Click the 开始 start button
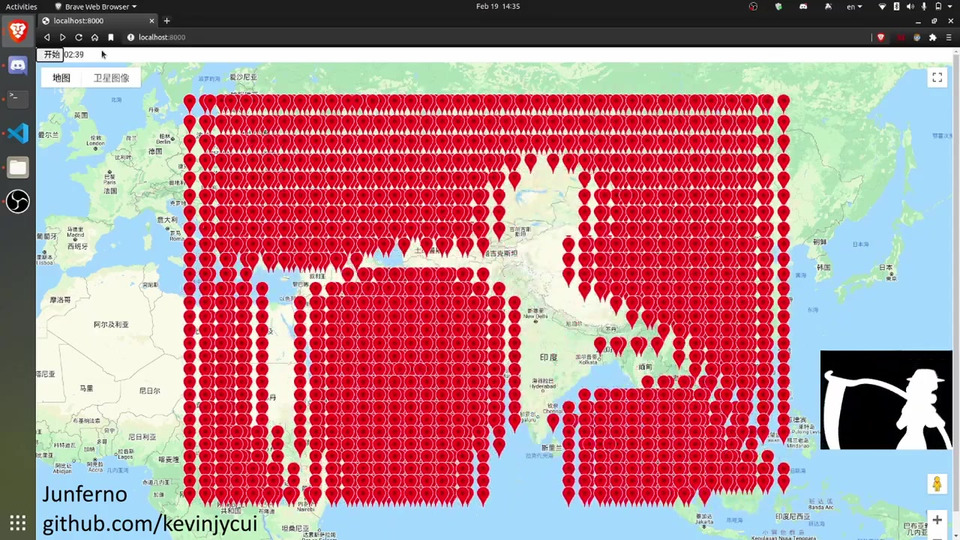This screenshot has width=960, height=540. [x=51, y=54]
